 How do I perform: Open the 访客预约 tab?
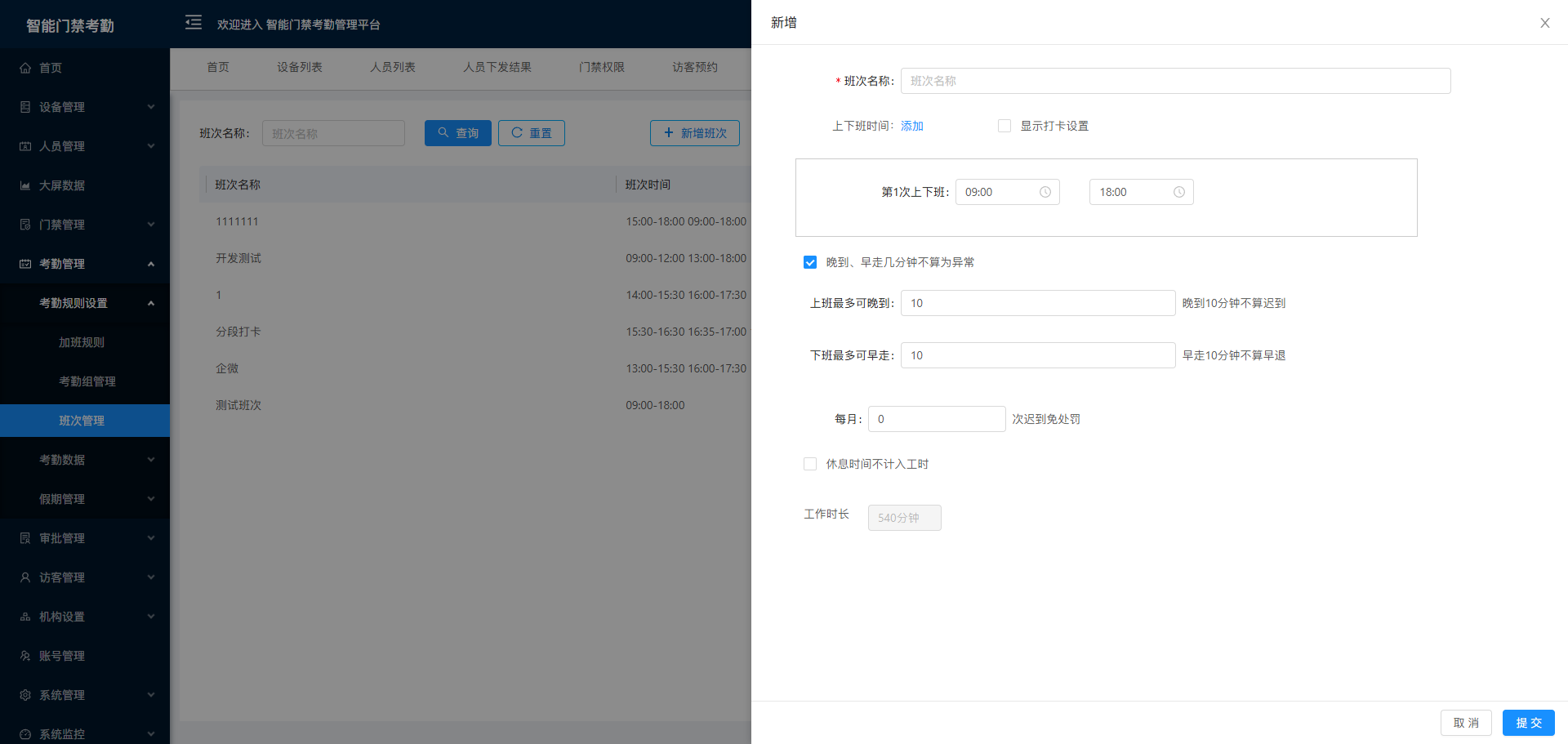coord(695,67)
